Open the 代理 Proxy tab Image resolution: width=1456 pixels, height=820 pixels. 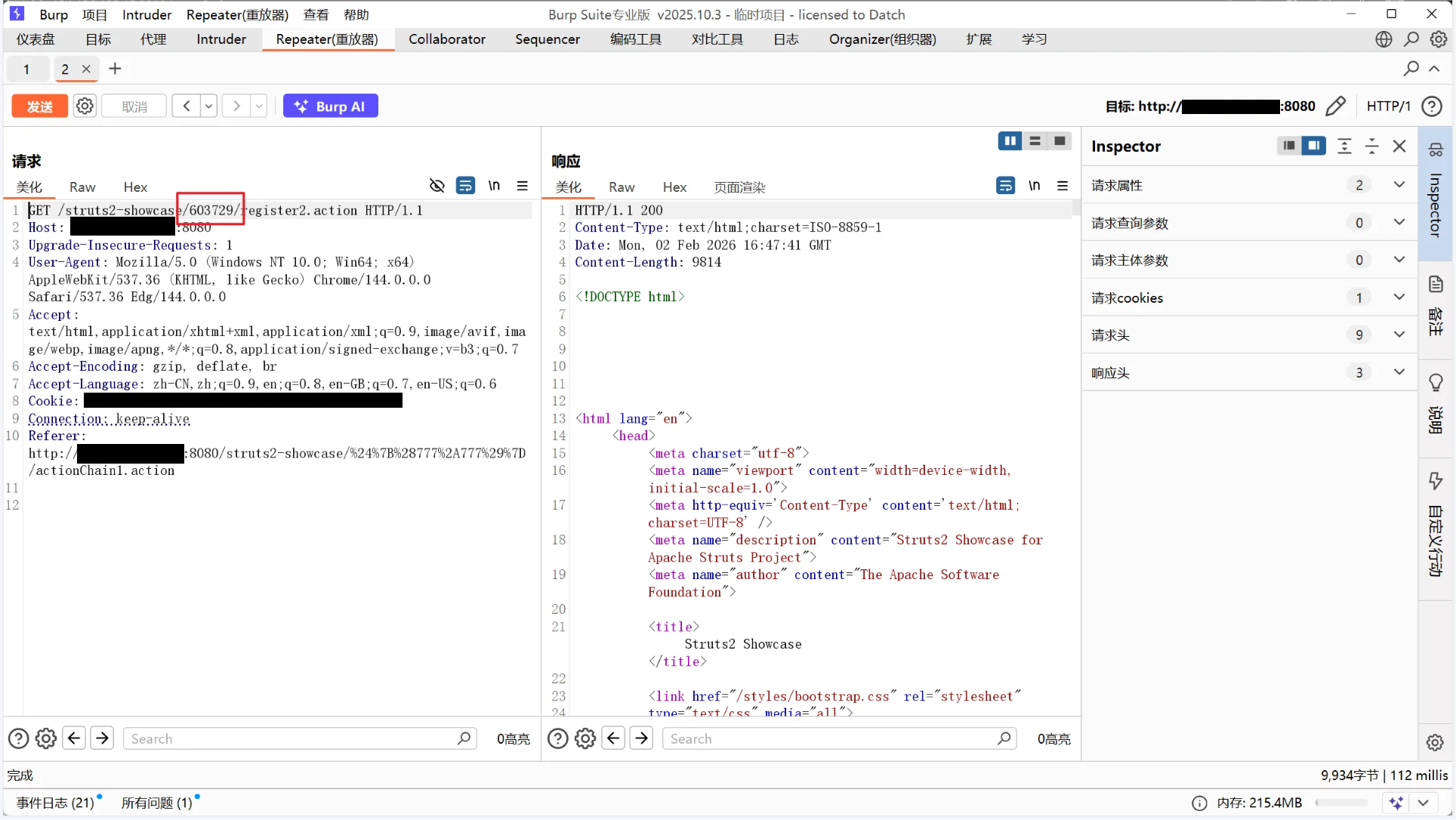click(x=153, y=39)
